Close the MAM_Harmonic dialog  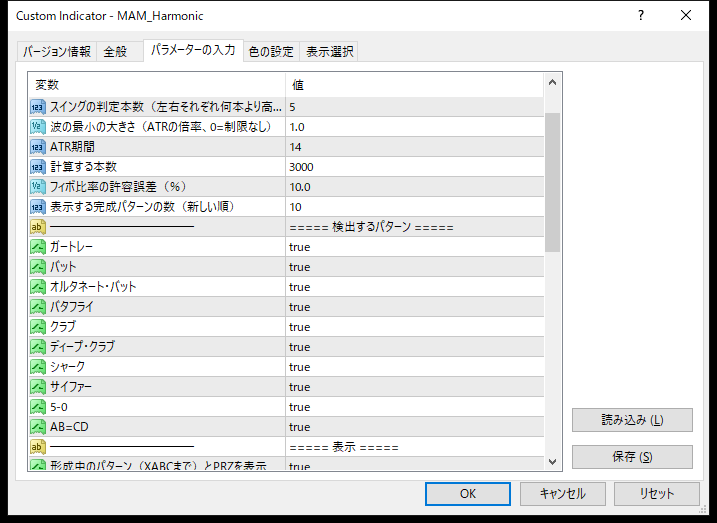pos(686,16)
